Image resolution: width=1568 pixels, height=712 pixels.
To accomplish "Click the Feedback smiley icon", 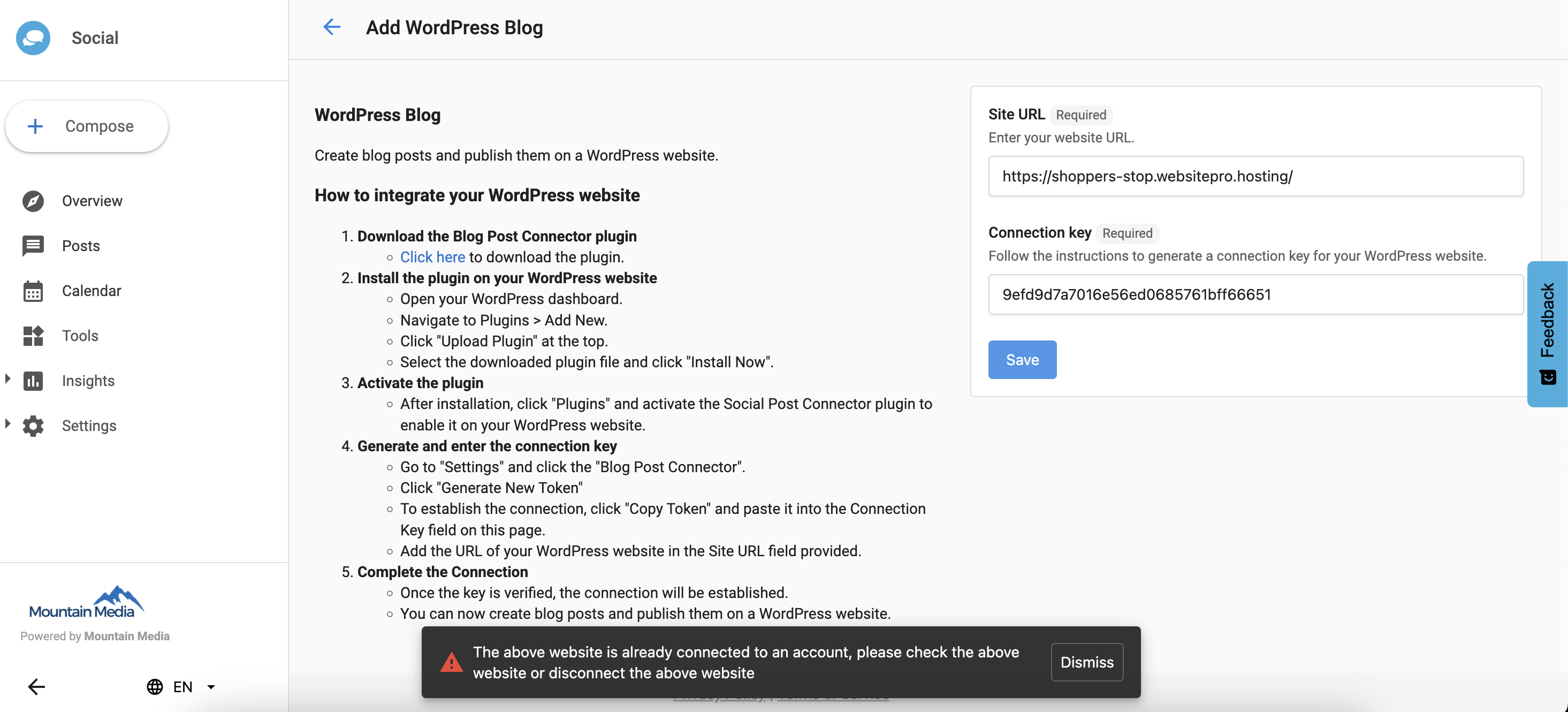I will click(x=1548, y=377).
